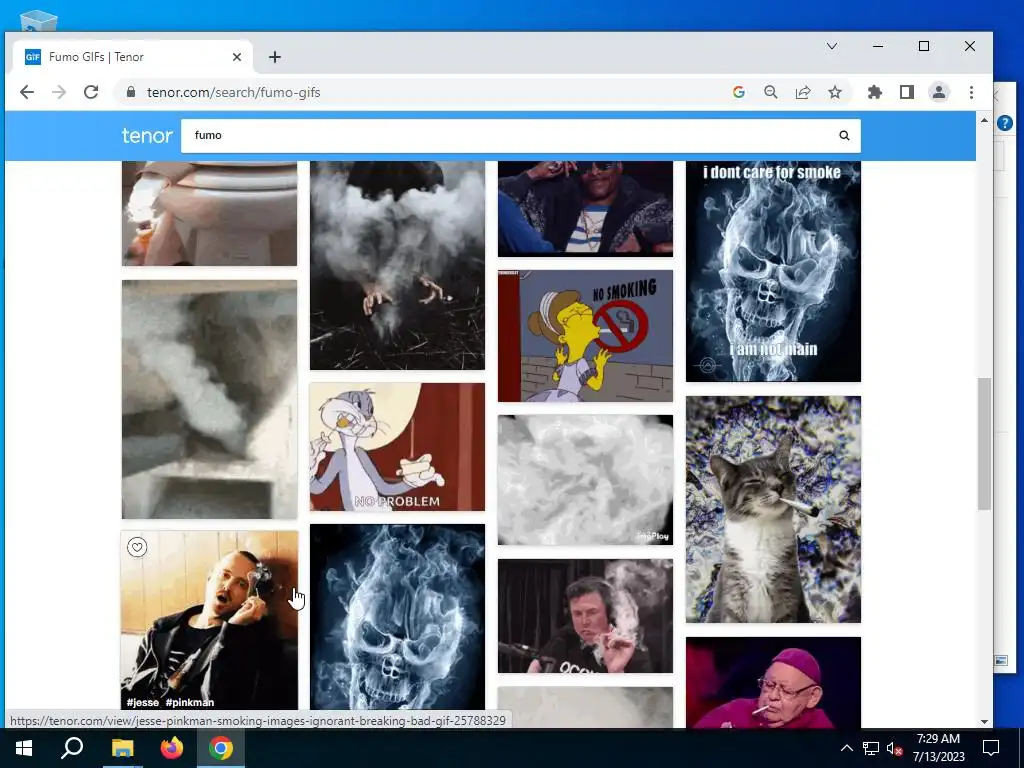Viewport: 1024px width, 768px height.
Task: Open the gray smoke staircase GIF
Action: click(x=209, y=400)
